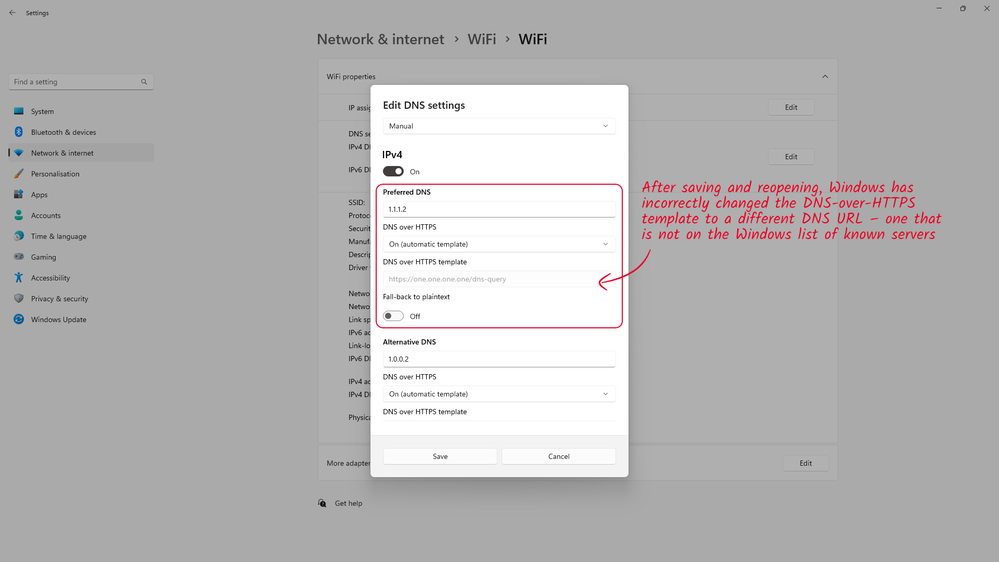
Task: Open Privacy & security shield icon
Action: [18, 298]
